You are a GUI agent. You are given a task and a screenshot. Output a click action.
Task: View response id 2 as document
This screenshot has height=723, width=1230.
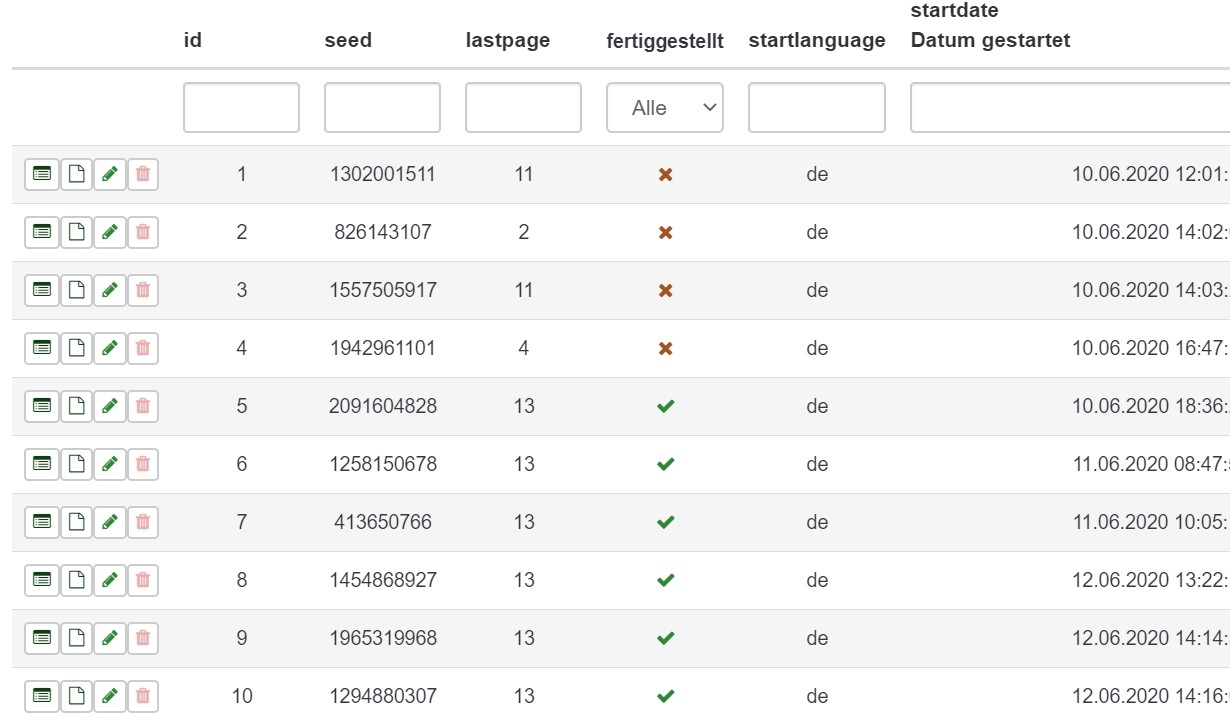coord(76,232)
